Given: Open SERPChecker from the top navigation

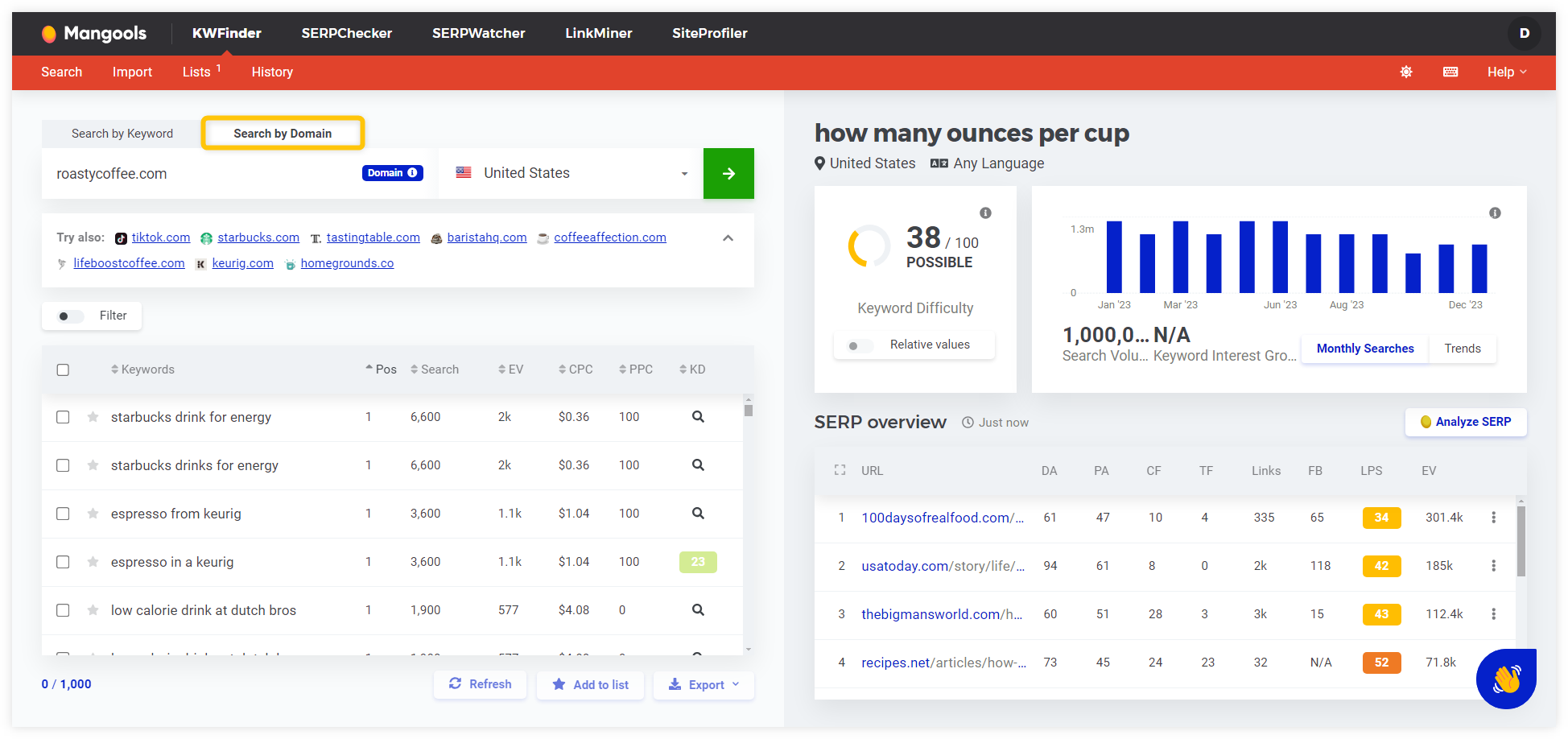Looking at the screenshot, I should (346, 33).
